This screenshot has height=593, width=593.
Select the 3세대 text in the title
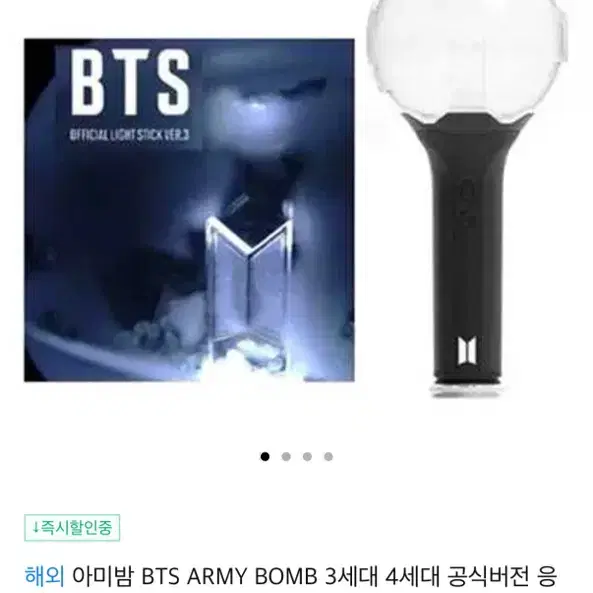351,576
